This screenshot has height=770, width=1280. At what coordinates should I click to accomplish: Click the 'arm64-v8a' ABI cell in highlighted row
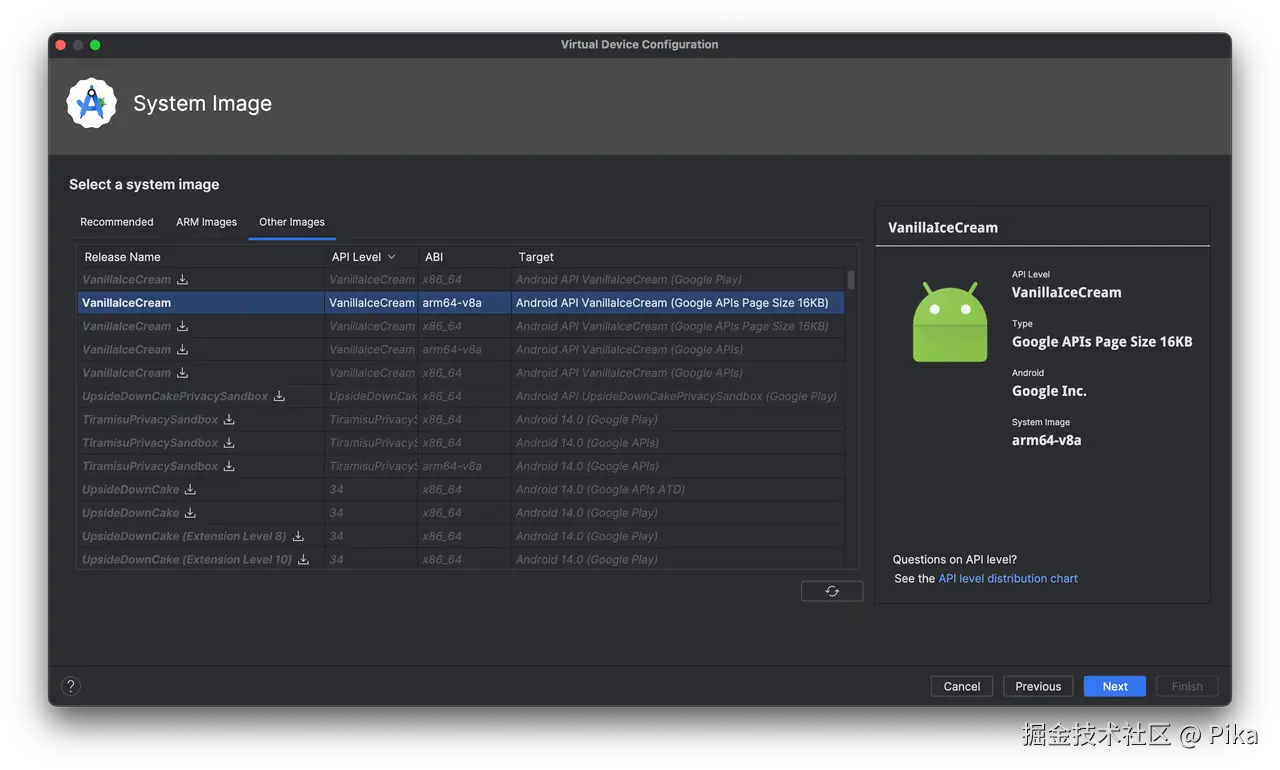[x=452, y=303]
